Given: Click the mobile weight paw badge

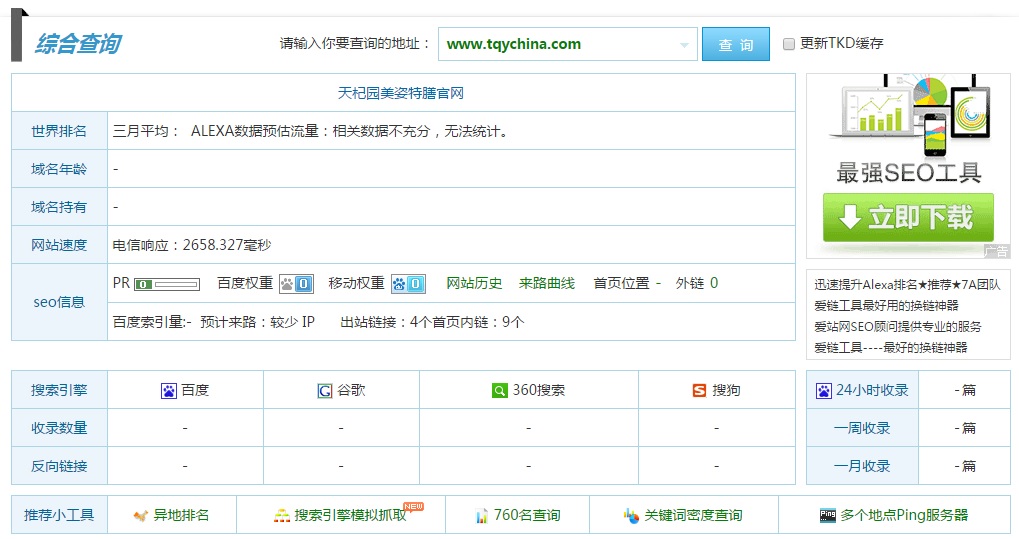Looking at the screenshot, I should pyautogui.click(x=407, y=284).
